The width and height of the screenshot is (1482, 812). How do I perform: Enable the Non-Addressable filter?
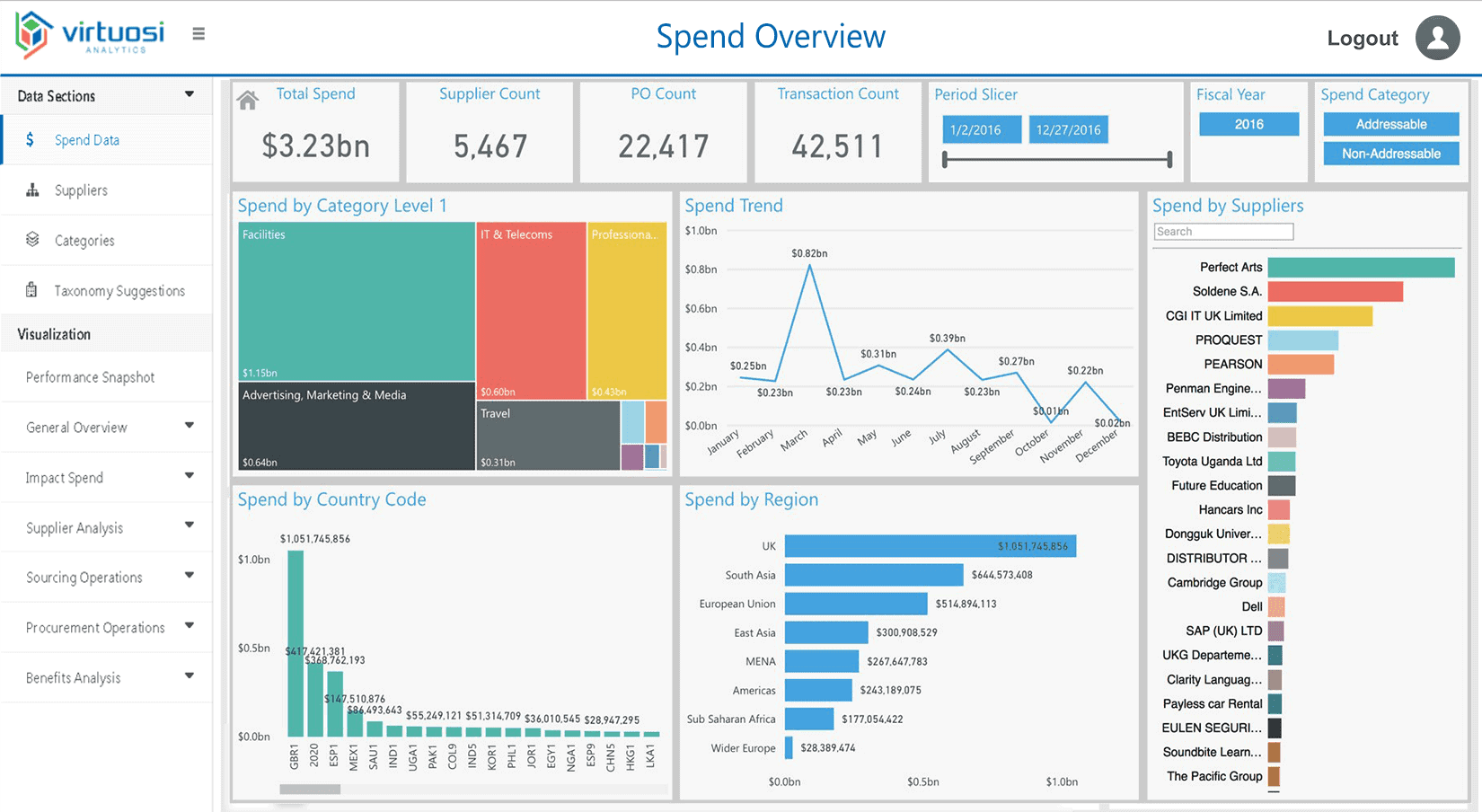point(1390,153)
